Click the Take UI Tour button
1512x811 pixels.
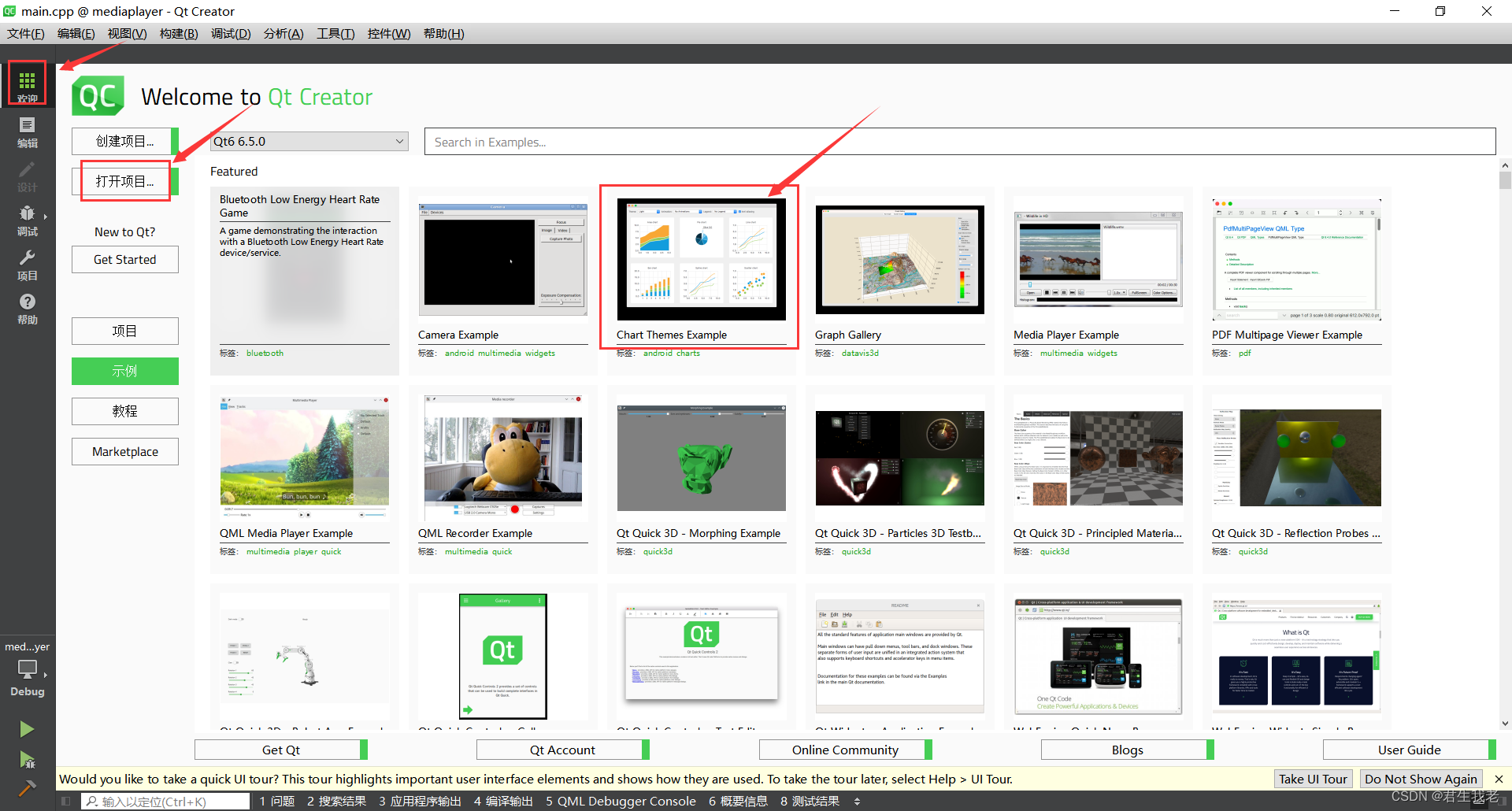[x=1313, y=779]
